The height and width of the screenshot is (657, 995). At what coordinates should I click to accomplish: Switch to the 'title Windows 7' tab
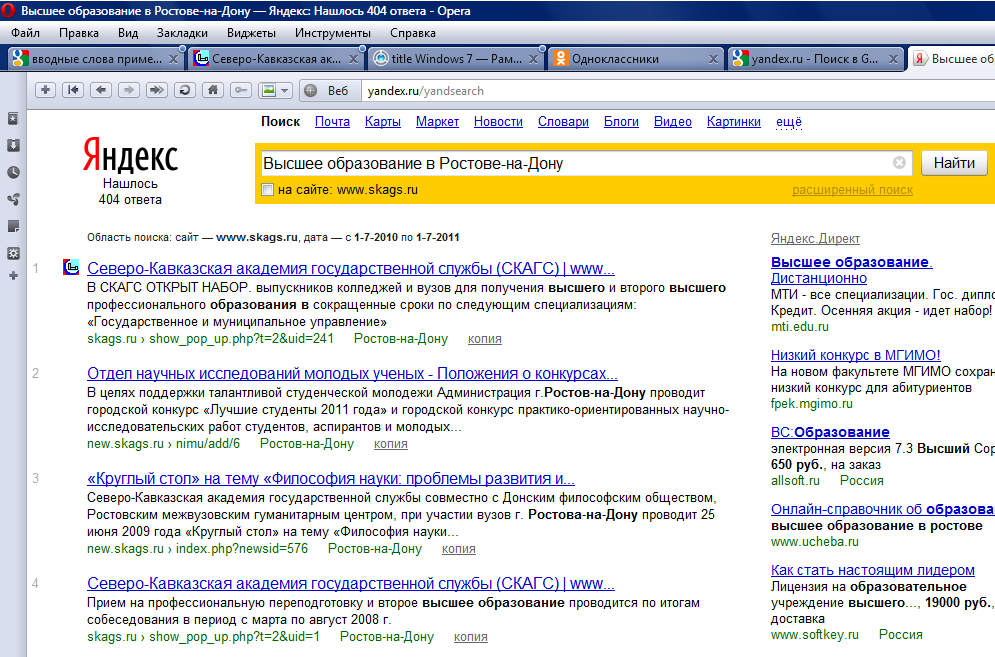(455, 59)
